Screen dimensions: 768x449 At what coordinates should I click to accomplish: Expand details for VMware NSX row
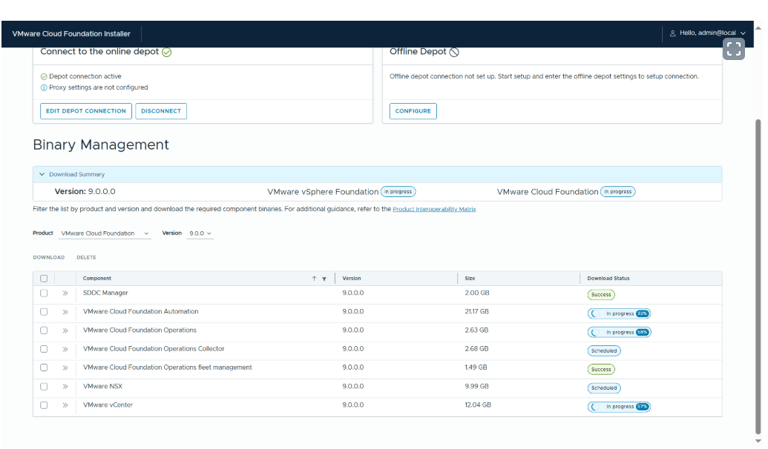[x=65, y=387]
